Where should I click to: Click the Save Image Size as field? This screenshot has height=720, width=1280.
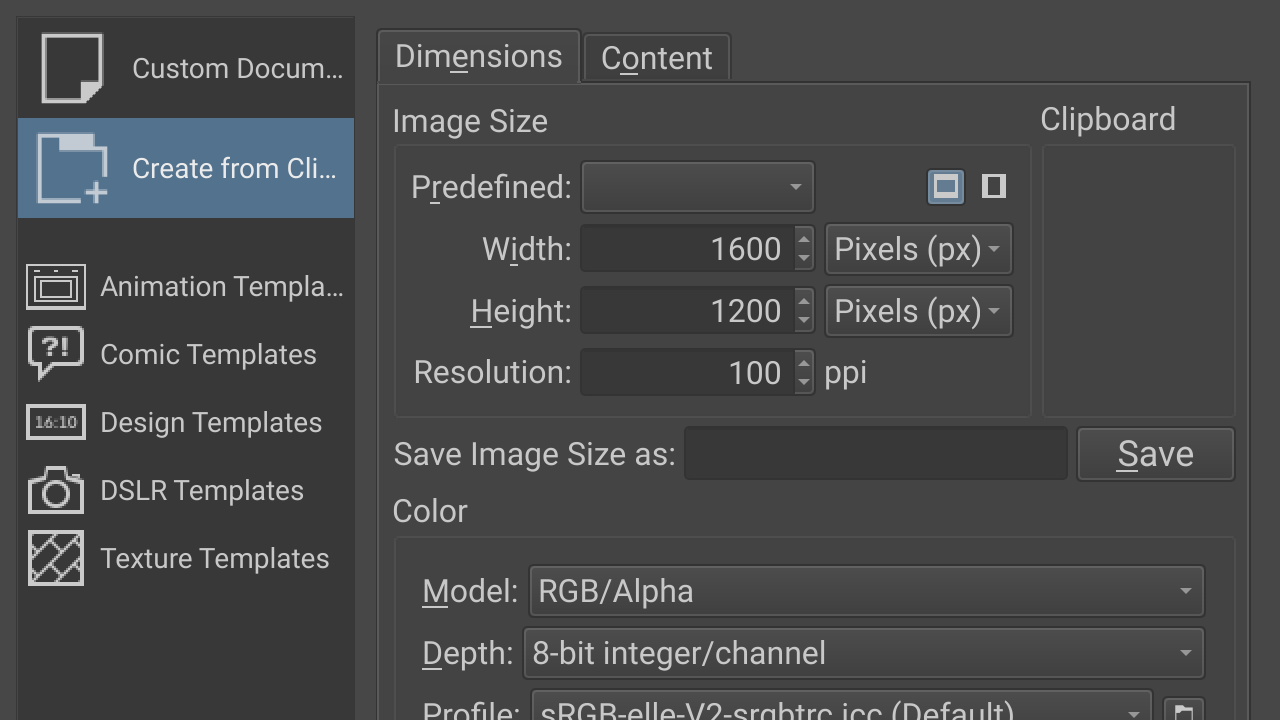tap(875, 454)
